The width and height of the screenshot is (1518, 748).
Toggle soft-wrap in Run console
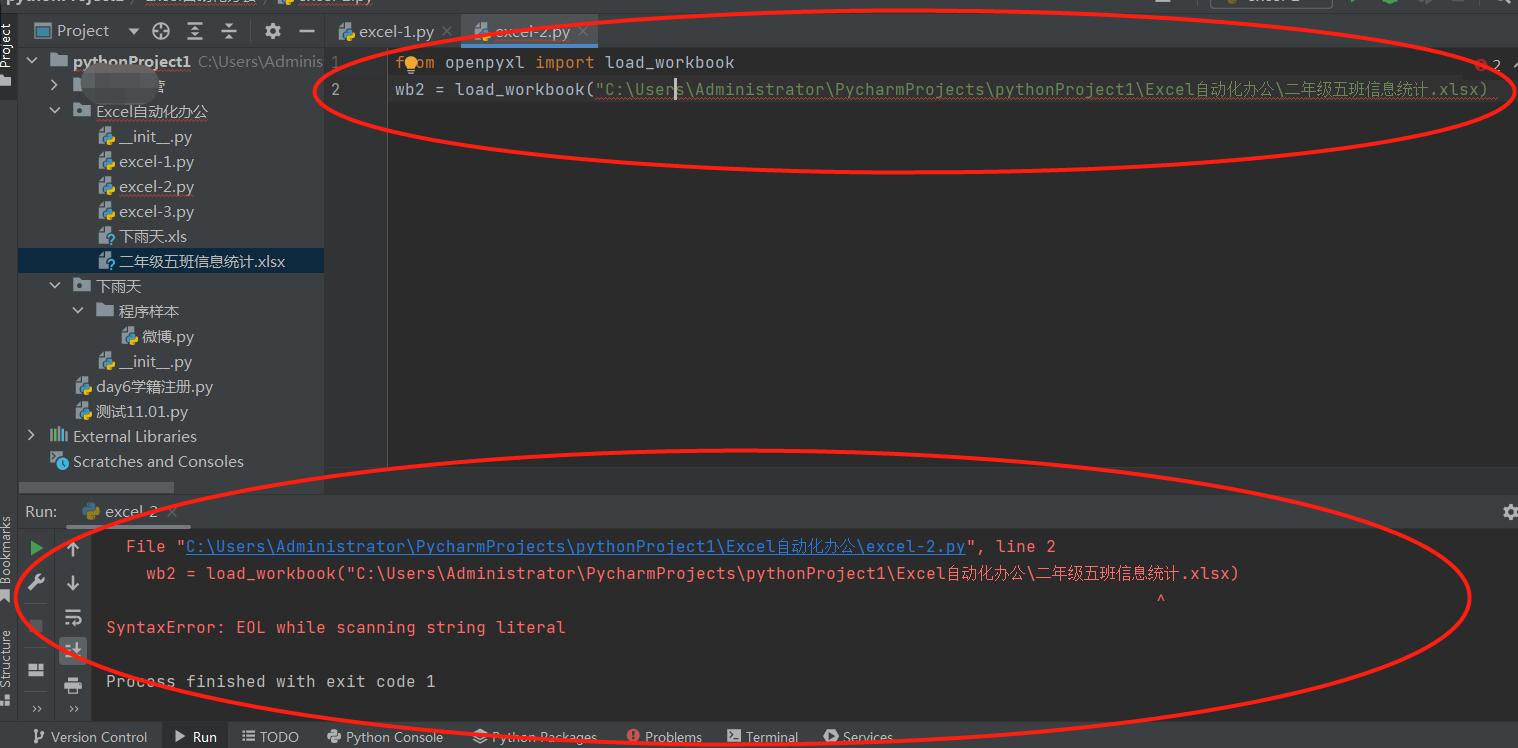(x=73, y=617)
